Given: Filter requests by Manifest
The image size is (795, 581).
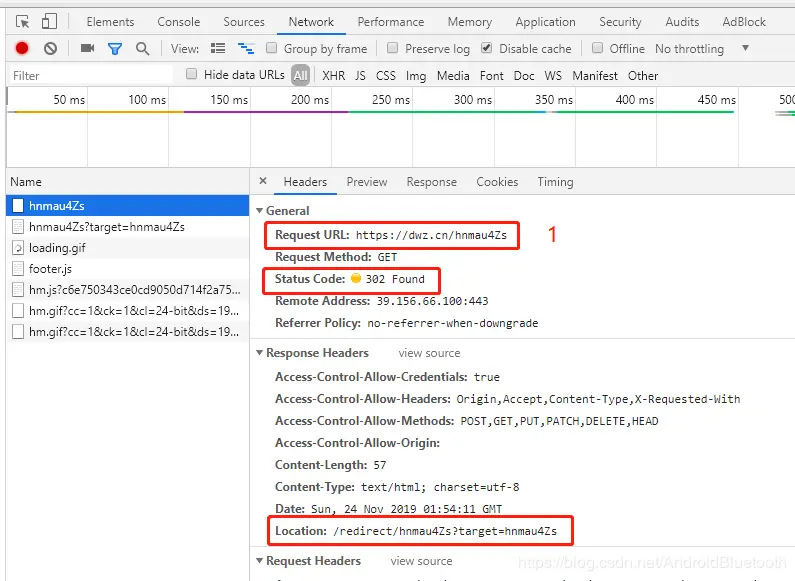Looking at the screenshot, I should [595, 76].
